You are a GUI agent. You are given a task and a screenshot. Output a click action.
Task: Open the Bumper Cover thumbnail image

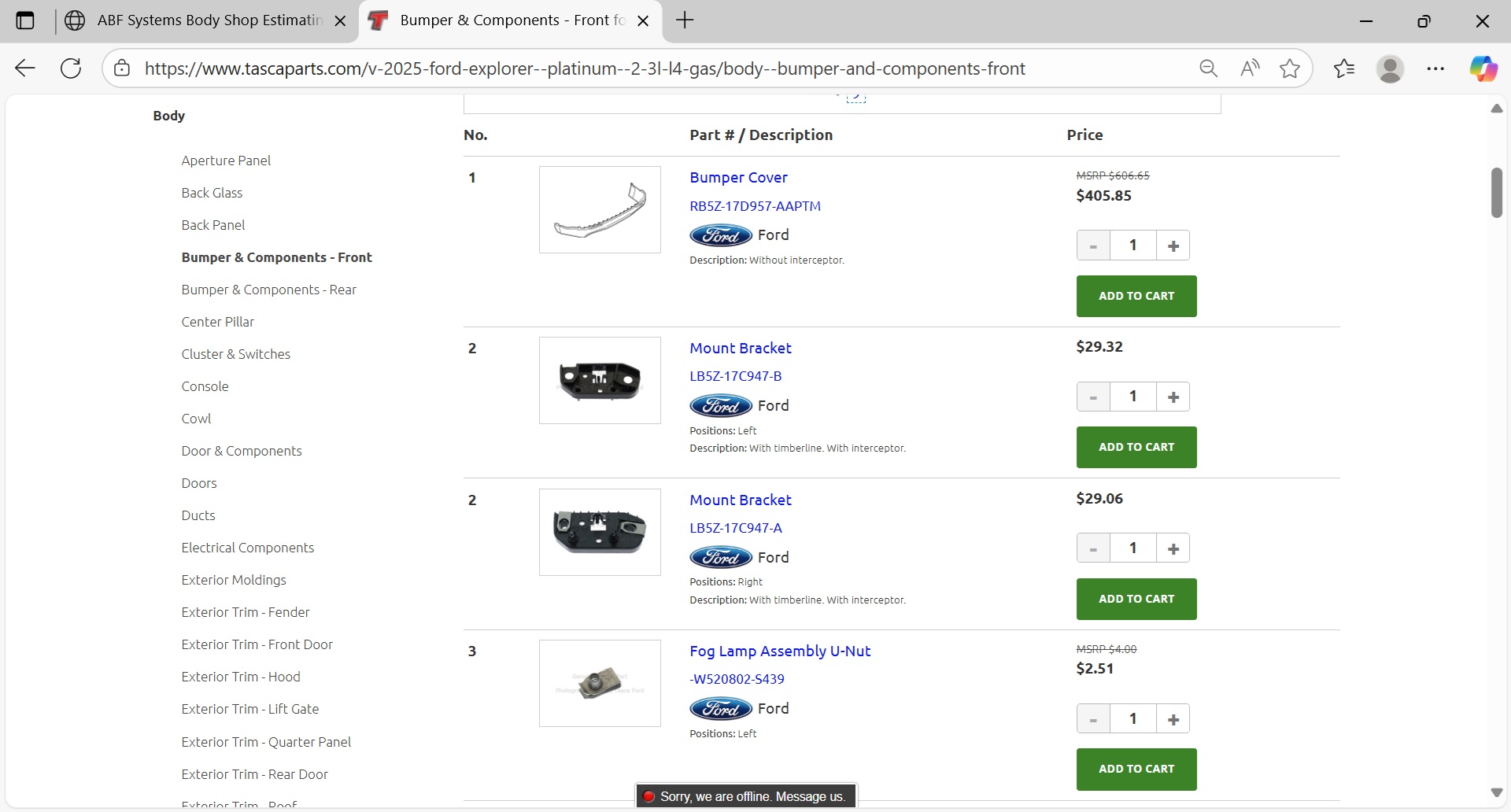(x=600, y=209)
